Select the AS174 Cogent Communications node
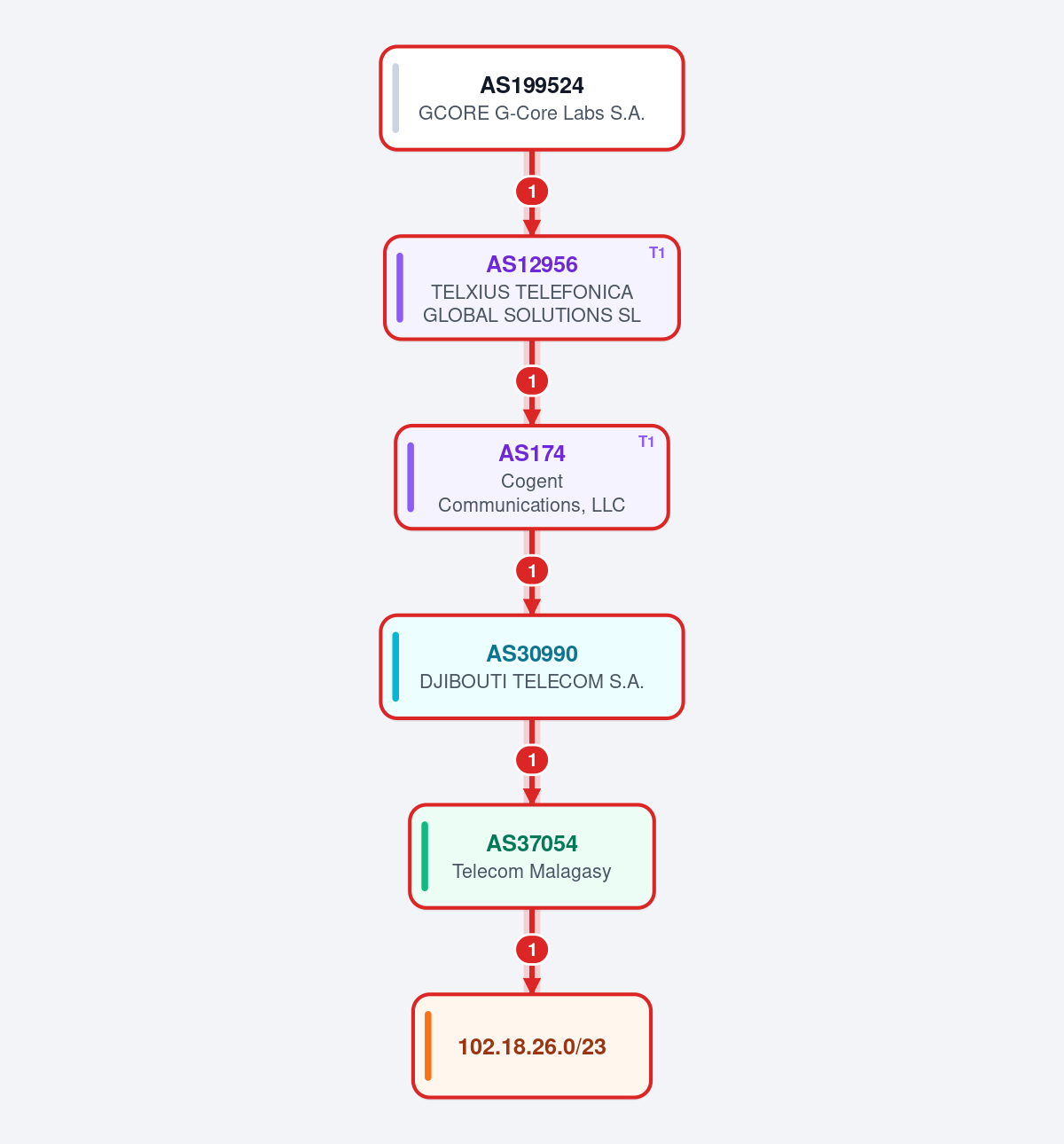The width and height of the screenshot is (1064, 1144). [532, 477]
